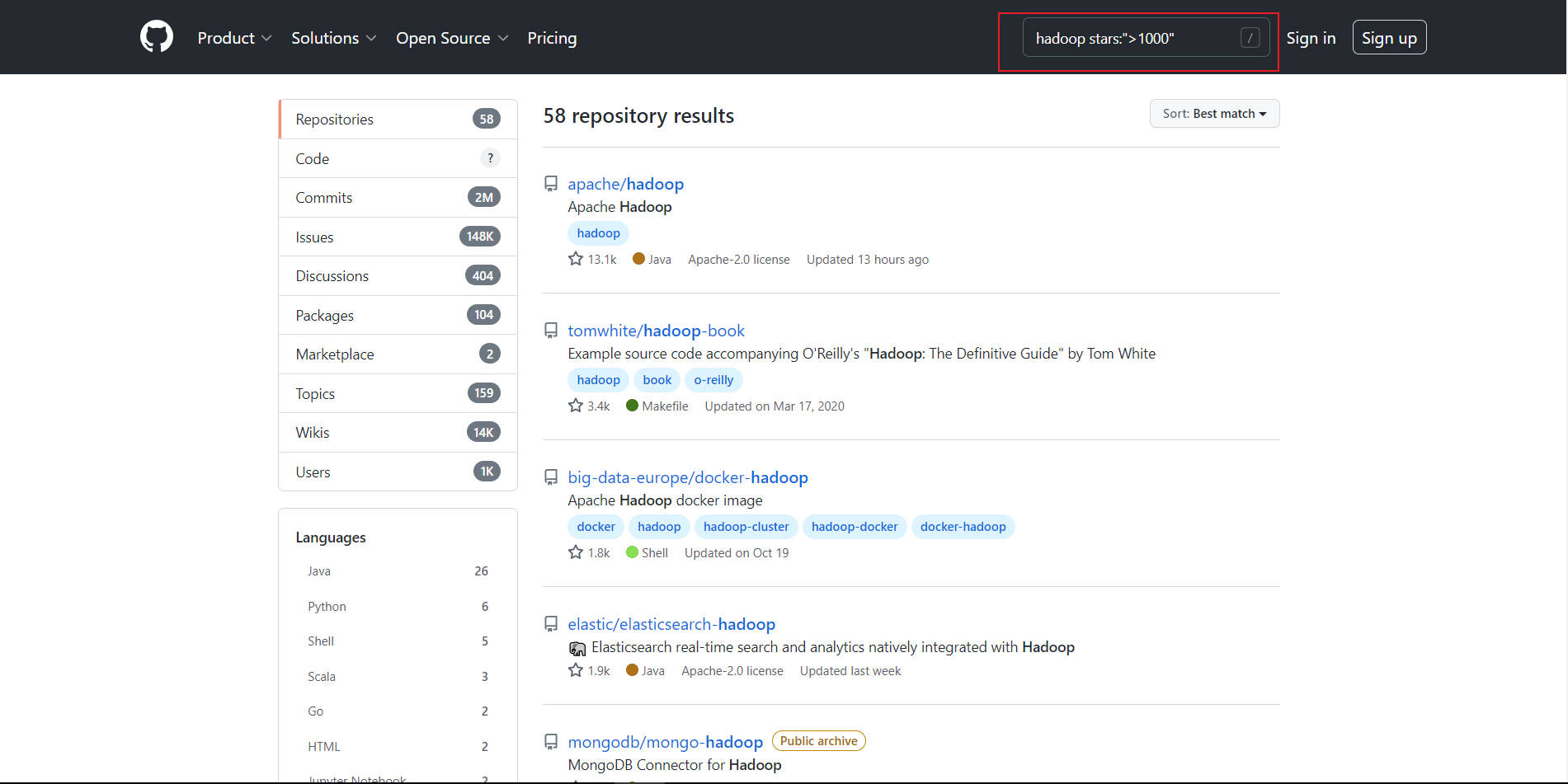This screenshot has height=784, width=1568.
Task: Focus the search field with hadoop query
Action: 1146,38
